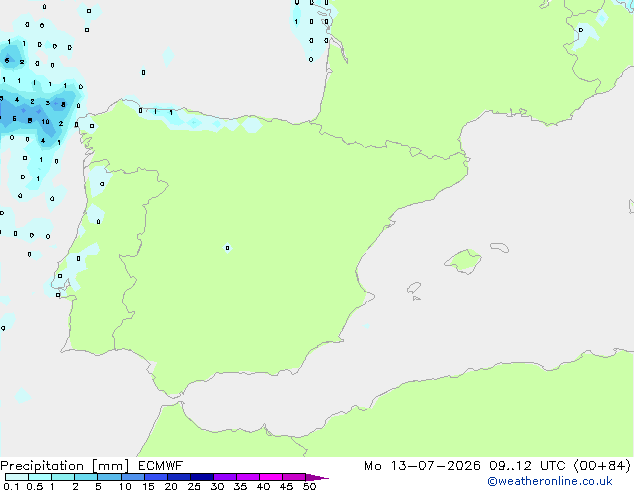Click the '(00+84)' forecast offset text
The height and width of the screenshot is (490, 634).
click(602, 466)
